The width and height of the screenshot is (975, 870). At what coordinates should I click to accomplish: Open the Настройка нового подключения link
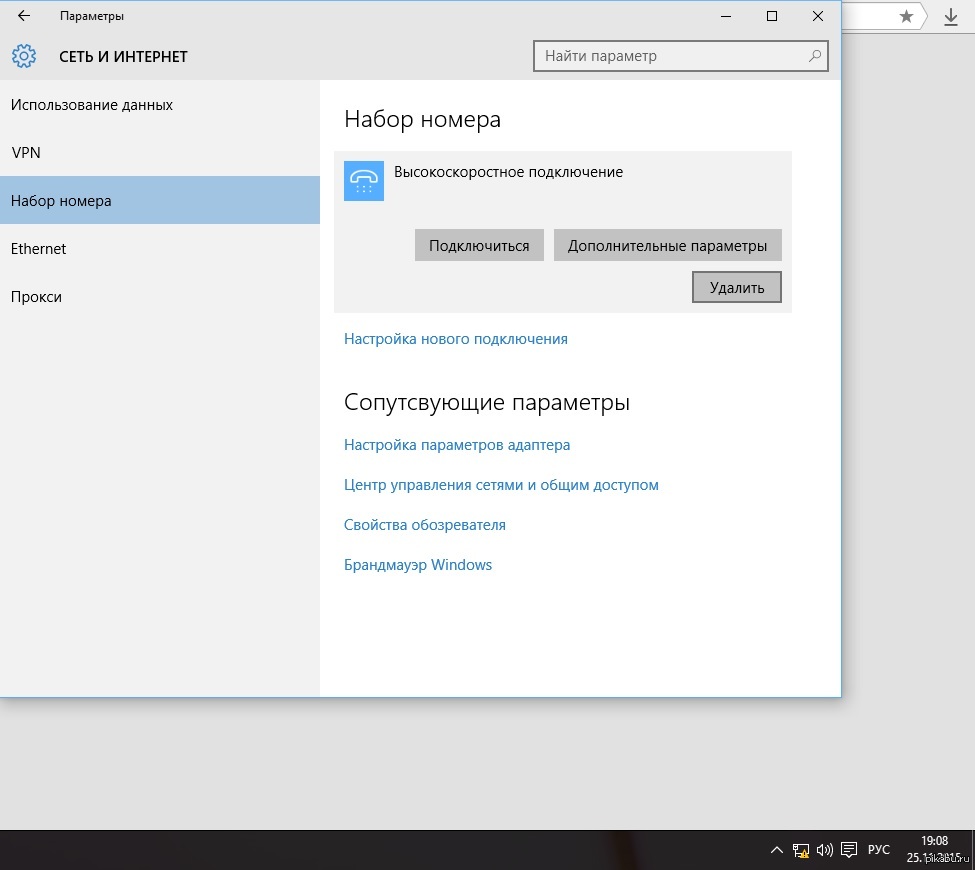pos(456,339)
